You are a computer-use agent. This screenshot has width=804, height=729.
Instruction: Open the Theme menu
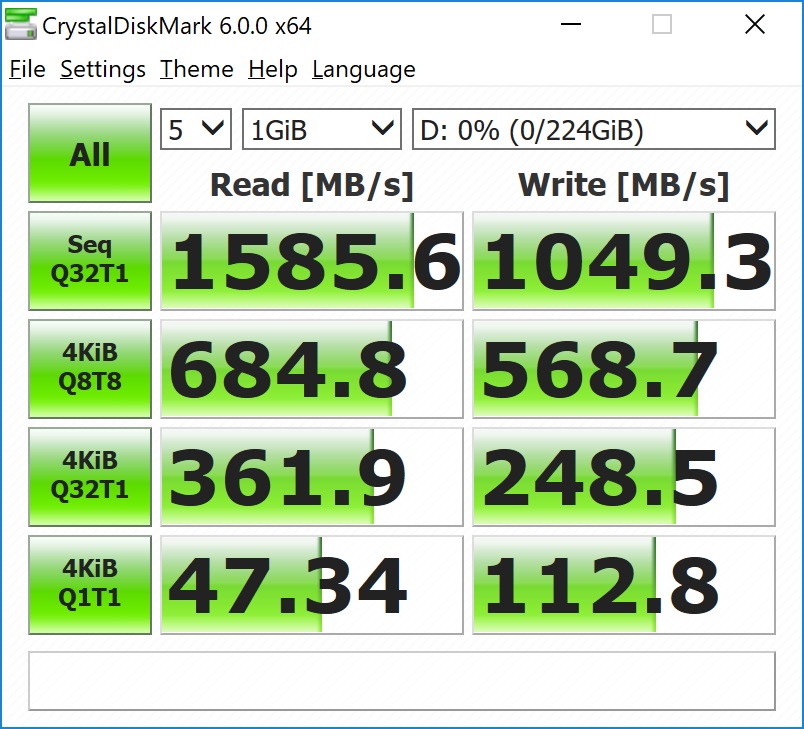click(x=196, y=69)
